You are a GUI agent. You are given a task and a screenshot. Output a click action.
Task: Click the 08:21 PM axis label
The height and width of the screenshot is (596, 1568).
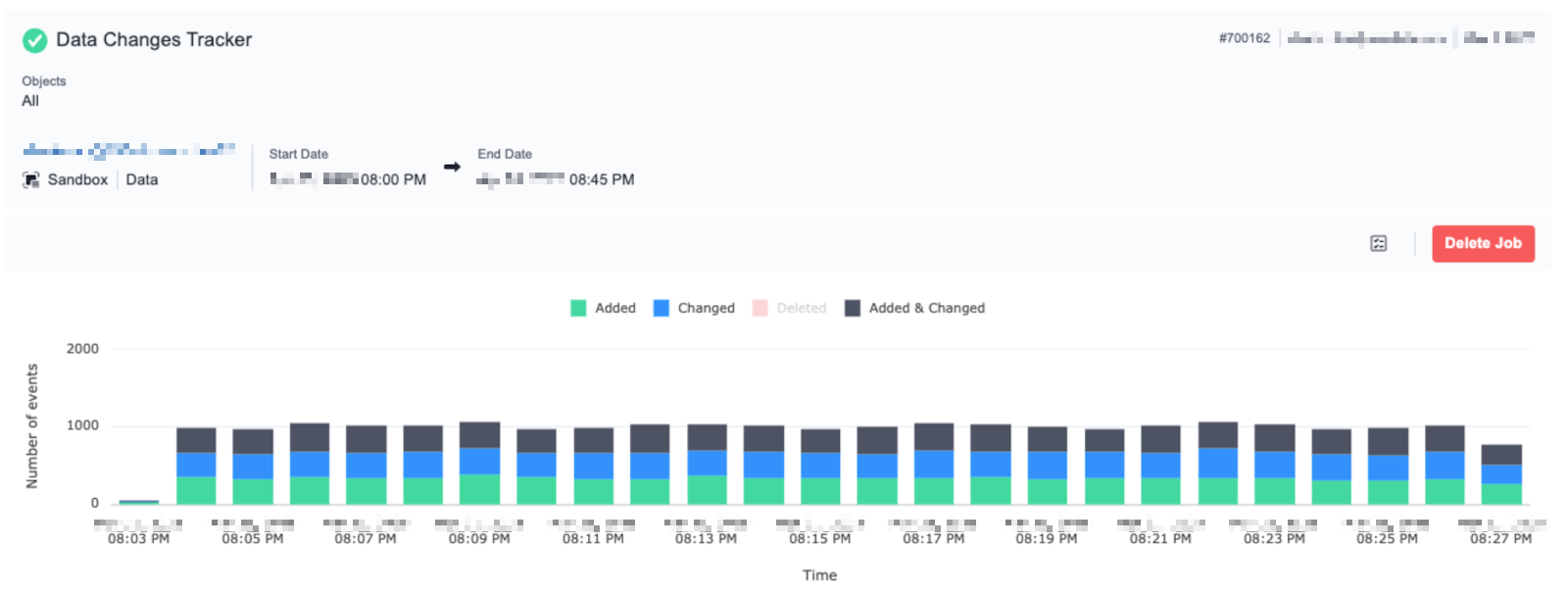click(x=1160, y=538)
